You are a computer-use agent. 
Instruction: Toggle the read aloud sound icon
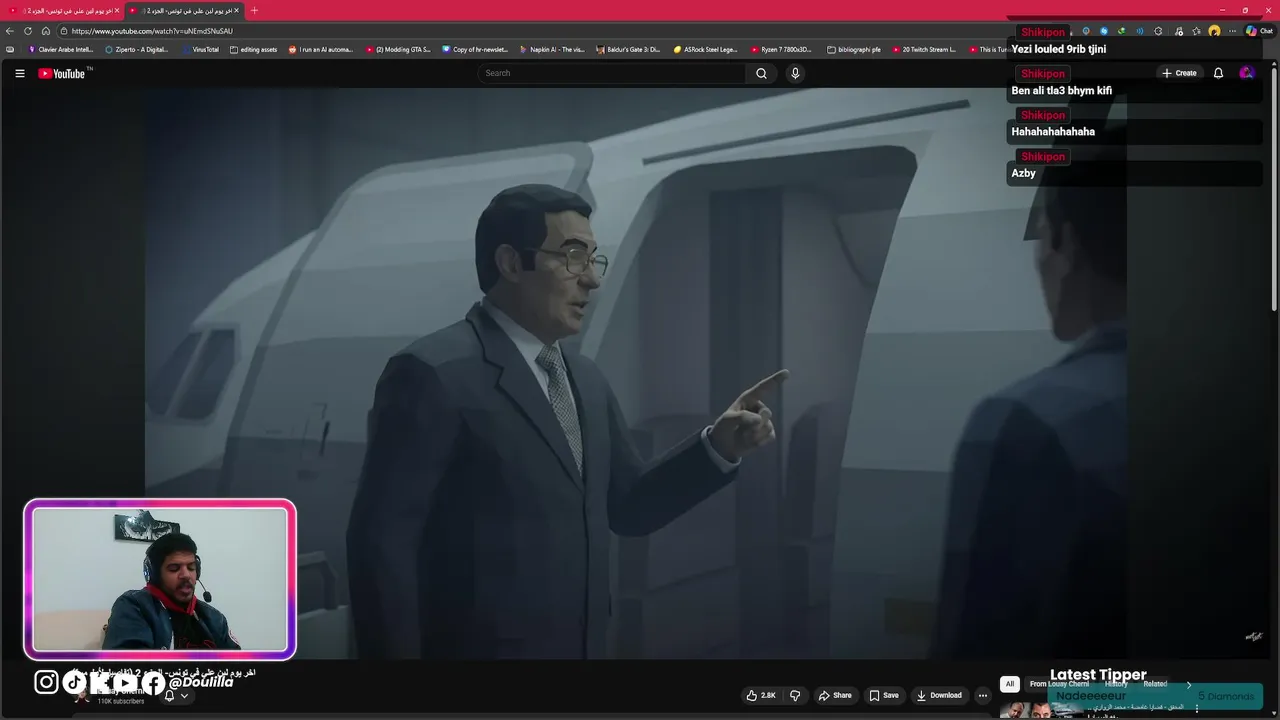pos(1139,31)
